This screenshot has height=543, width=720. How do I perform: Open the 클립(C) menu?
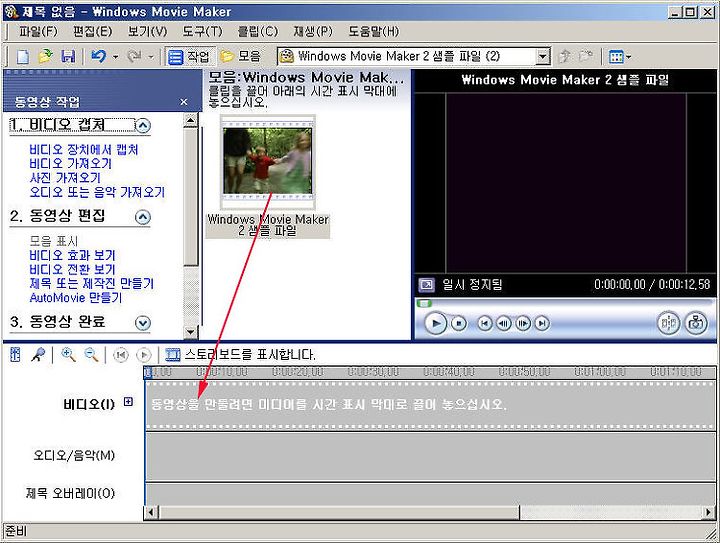(x=258, y=31)
